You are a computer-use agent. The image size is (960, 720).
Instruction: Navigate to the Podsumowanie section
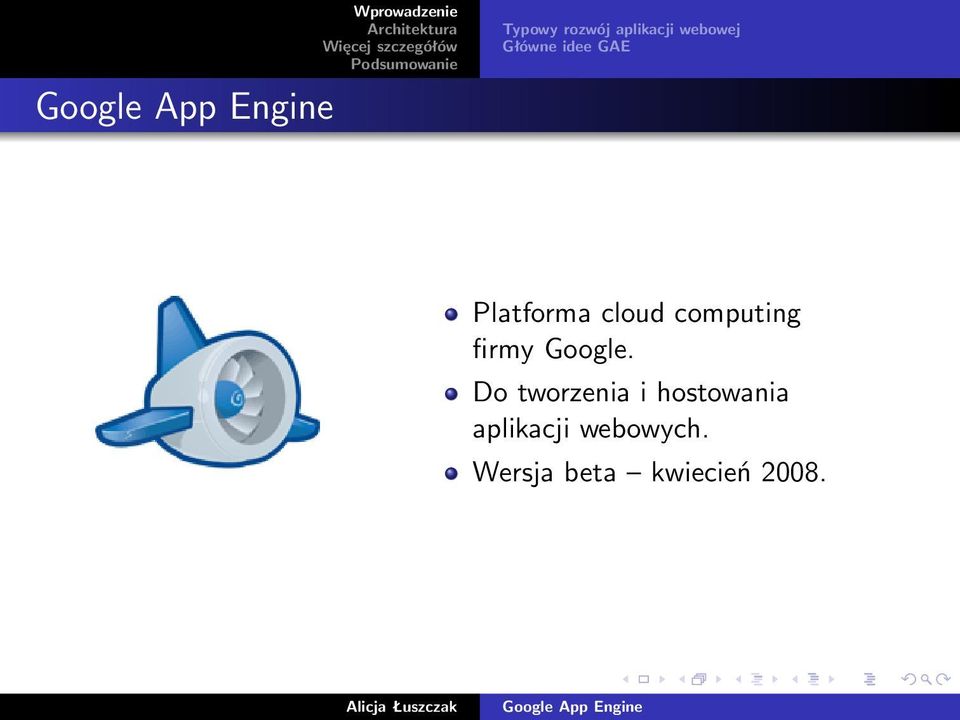(x=404, y=64)
